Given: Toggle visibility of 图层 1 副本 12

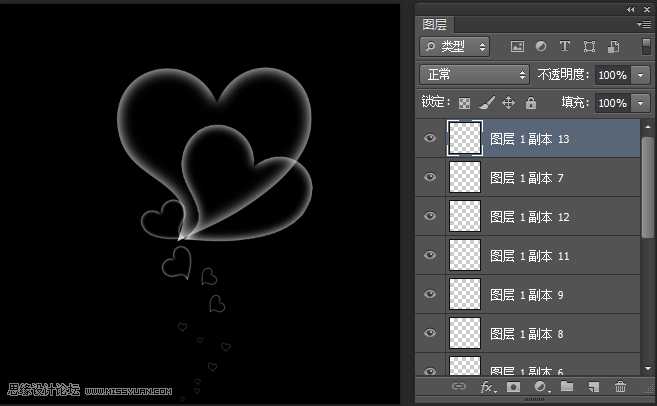Looking at the screenshot, I should click(430, 217).
